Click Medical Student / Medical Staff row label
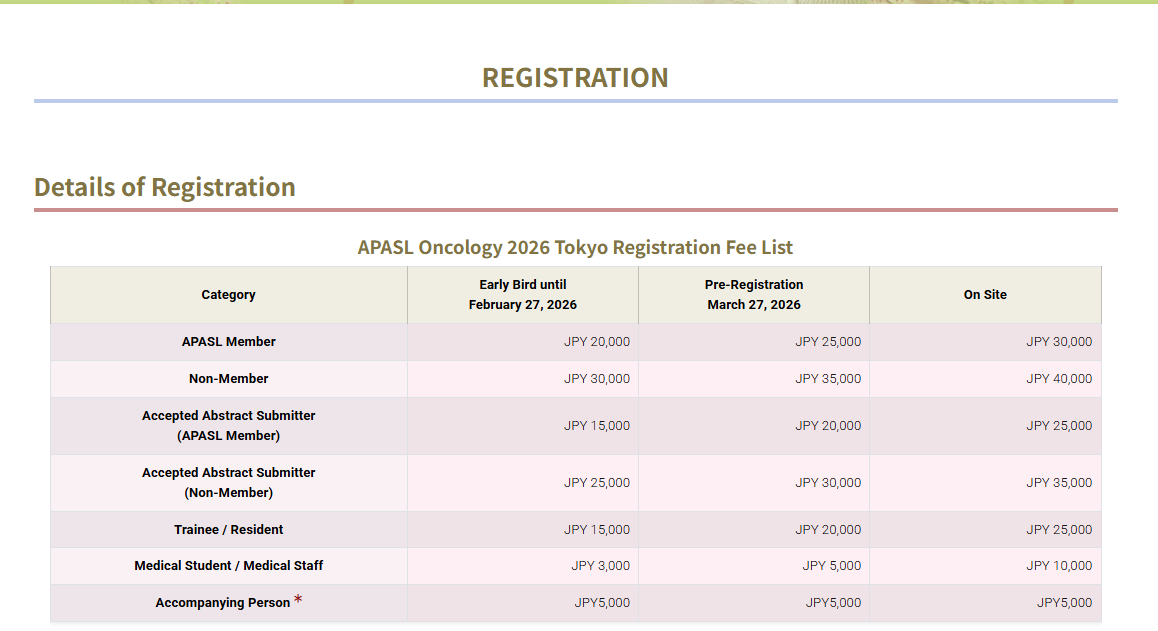Screen dimensions: 1158x631 (228, 566)
